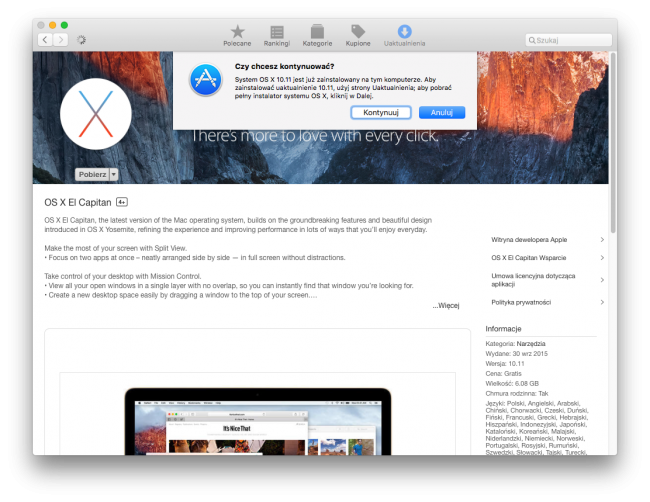Click the Cena: Gratis entry
This screenshot has width=650, height=502.
(503, 373)
